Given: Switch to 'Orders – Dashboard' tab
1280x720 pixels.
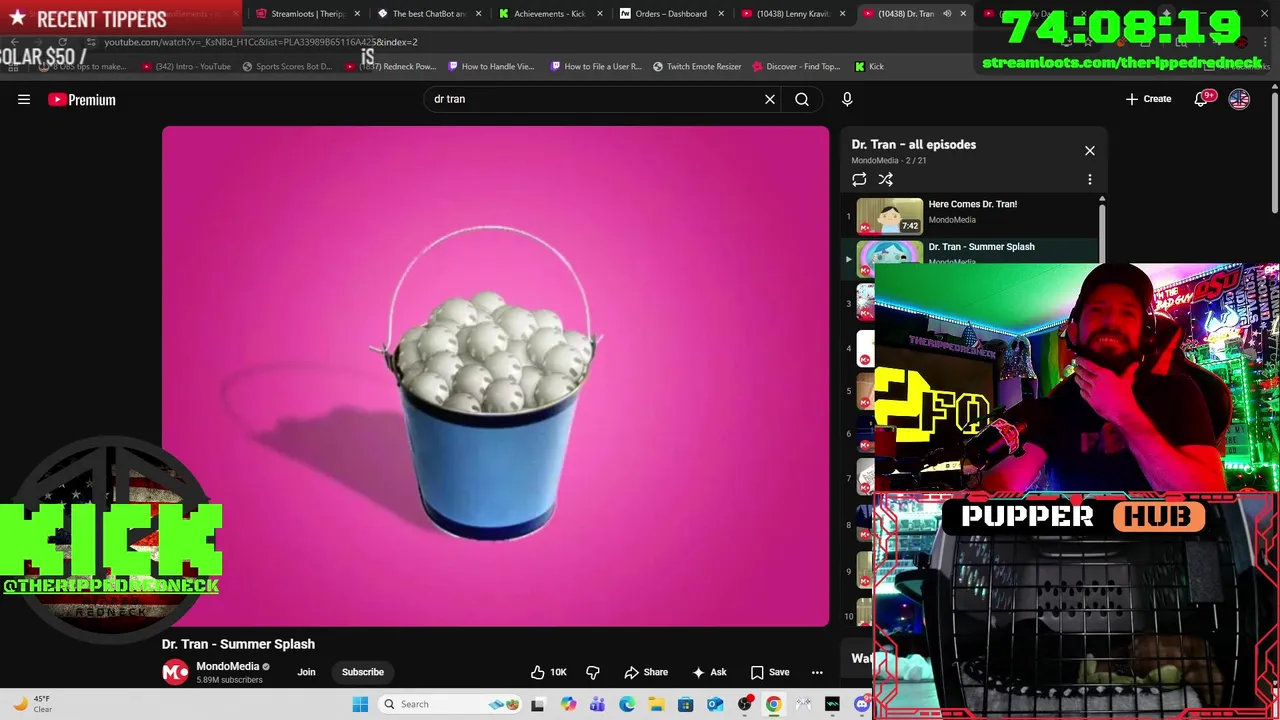Looking at the screenshot, I should coord(664,14).
